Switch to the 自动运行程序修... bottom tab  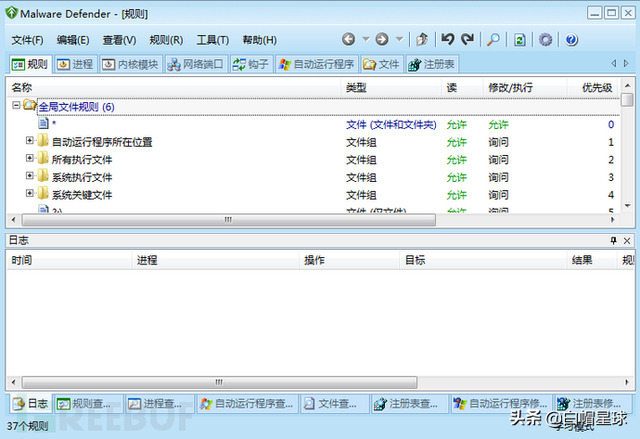click(502, 404)
